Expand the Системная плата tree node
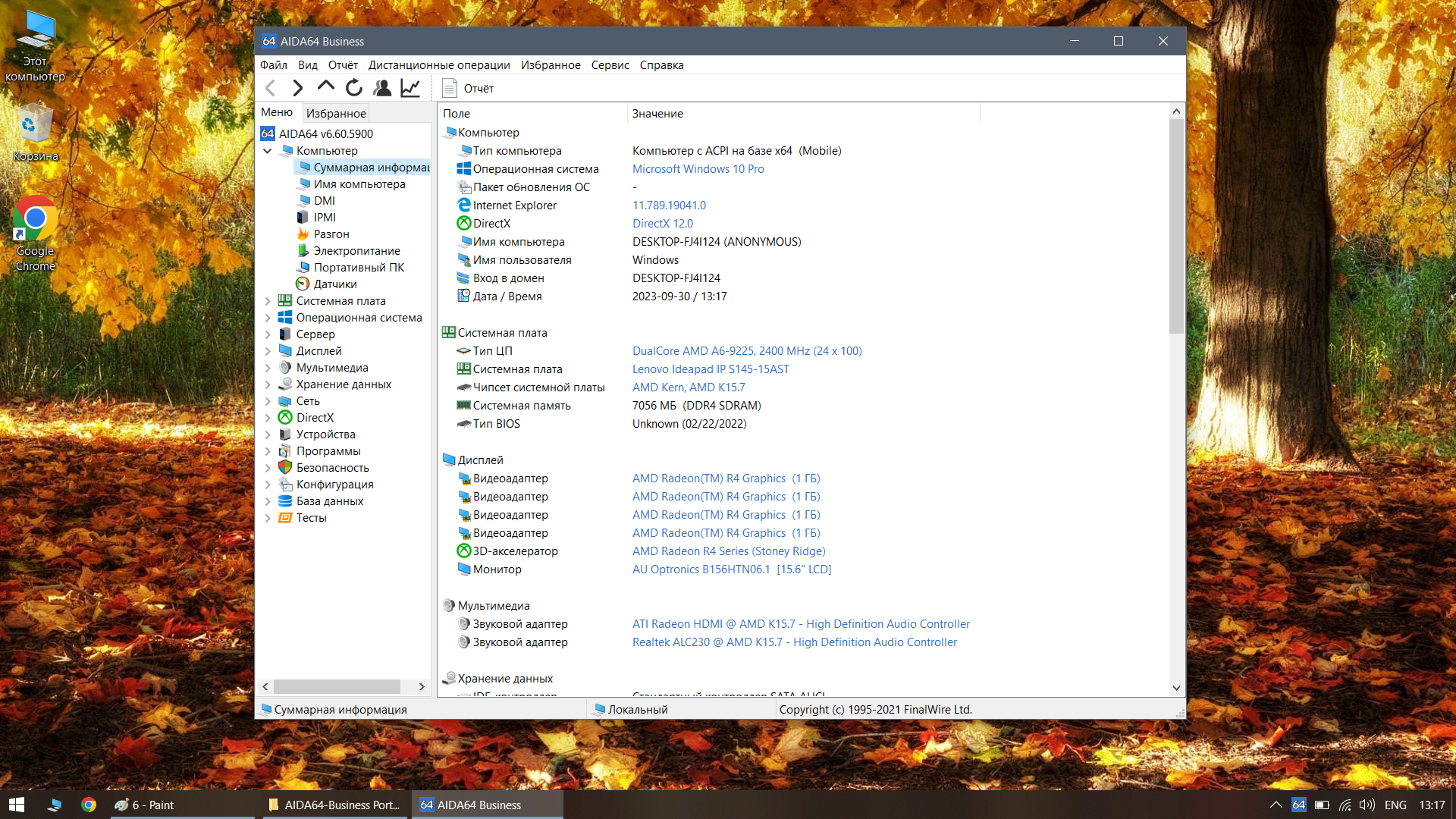 point(268,301)
